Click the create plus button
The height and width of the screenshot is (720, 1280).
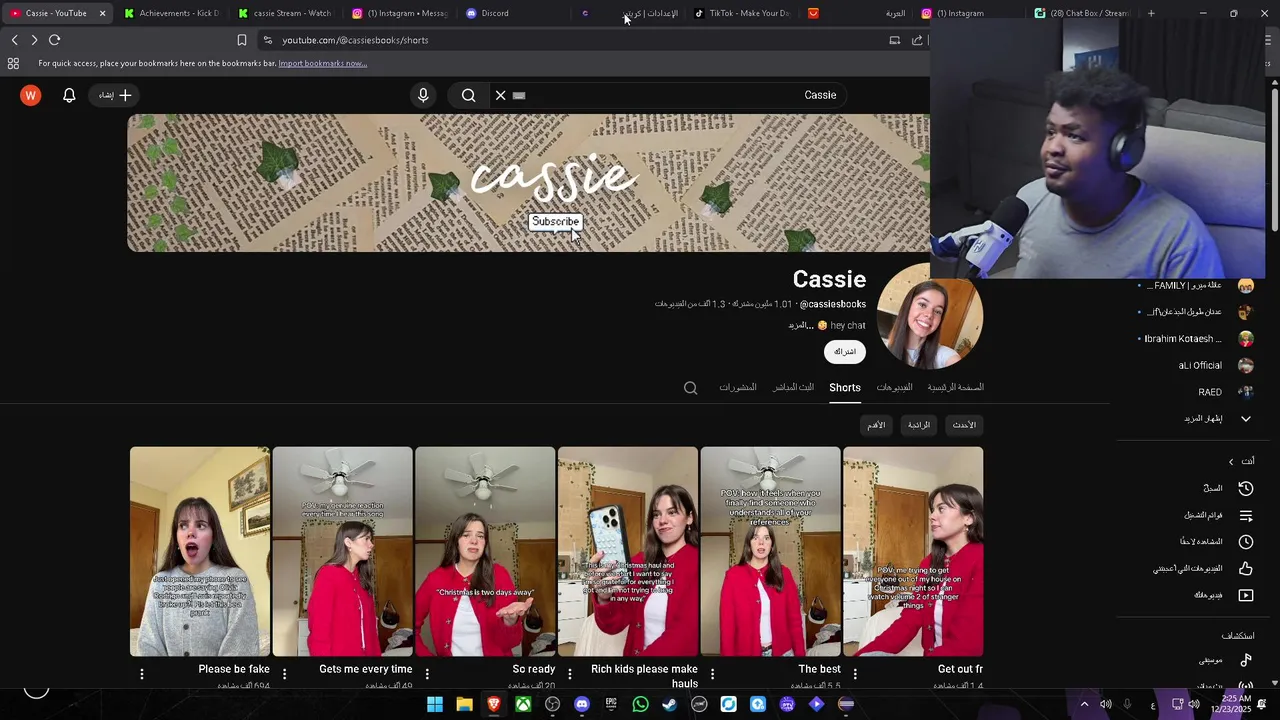tap(115, 95)
